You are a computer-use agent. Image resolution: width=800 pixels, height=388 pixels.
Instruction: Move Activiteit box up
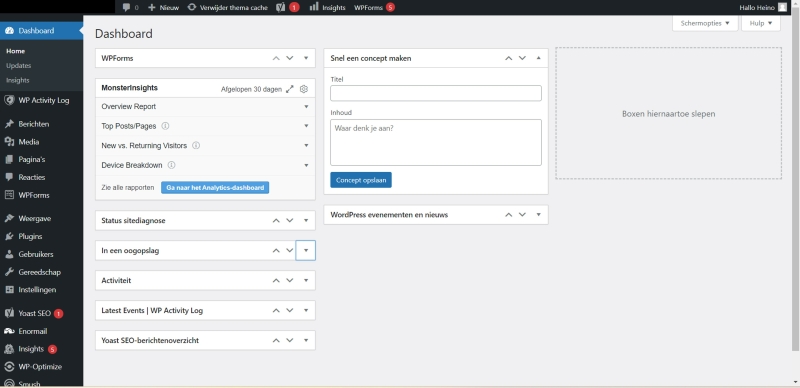tap(276, 281)
